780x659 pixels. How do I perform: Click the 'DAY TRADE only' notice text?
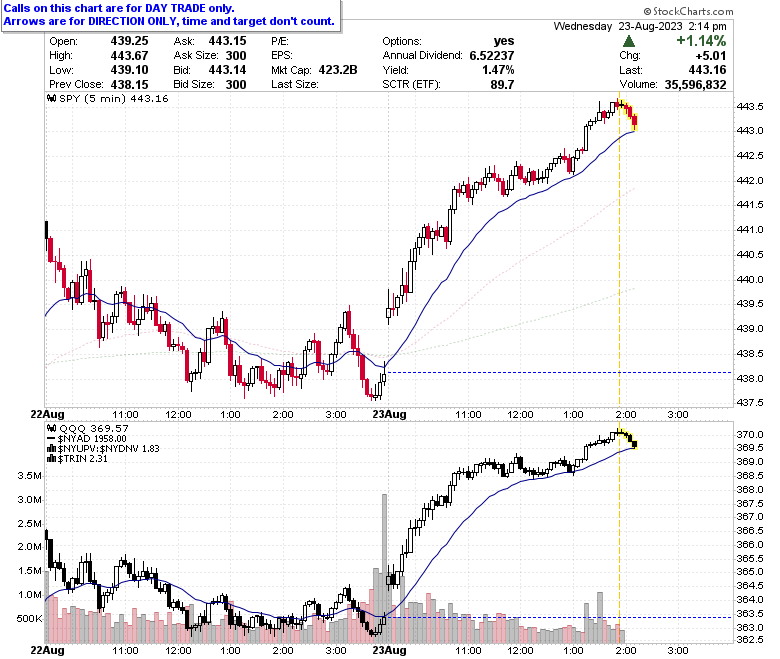point(189,8)
